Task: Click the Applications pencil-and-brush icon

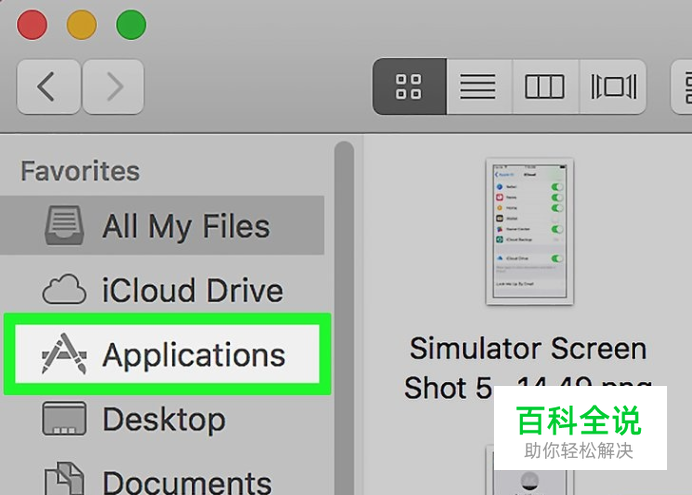Action: click(64, 353)
